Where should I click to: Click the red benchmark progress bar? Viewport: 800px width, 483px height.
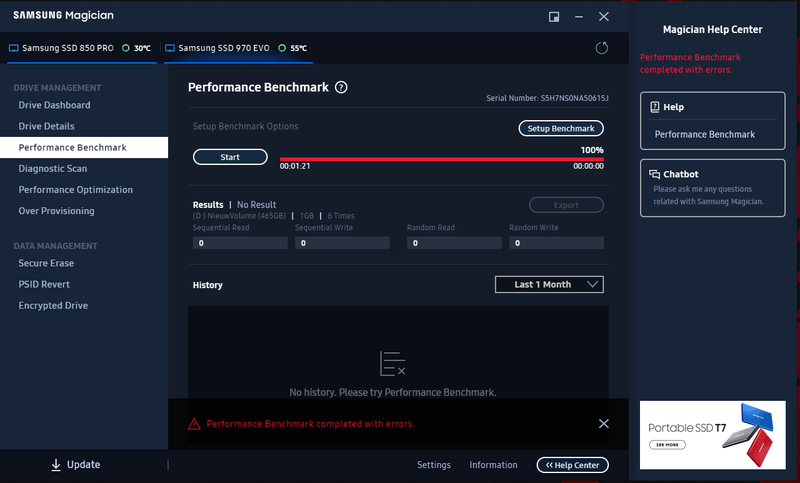tap(441, 159)
